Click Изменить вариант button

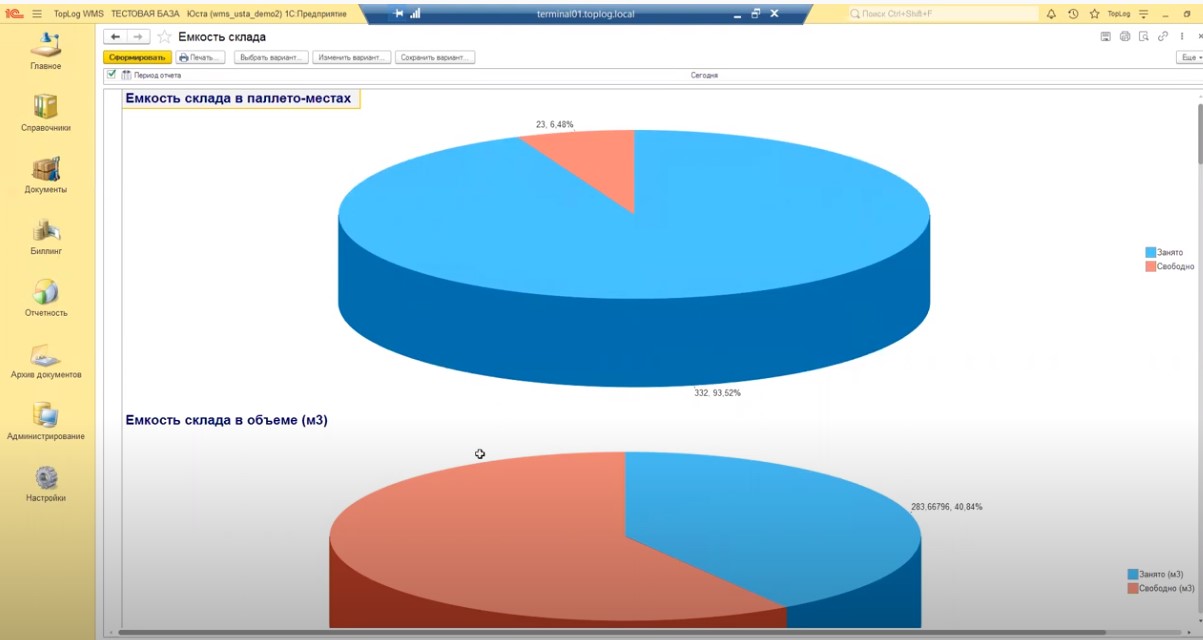(351, 58)
